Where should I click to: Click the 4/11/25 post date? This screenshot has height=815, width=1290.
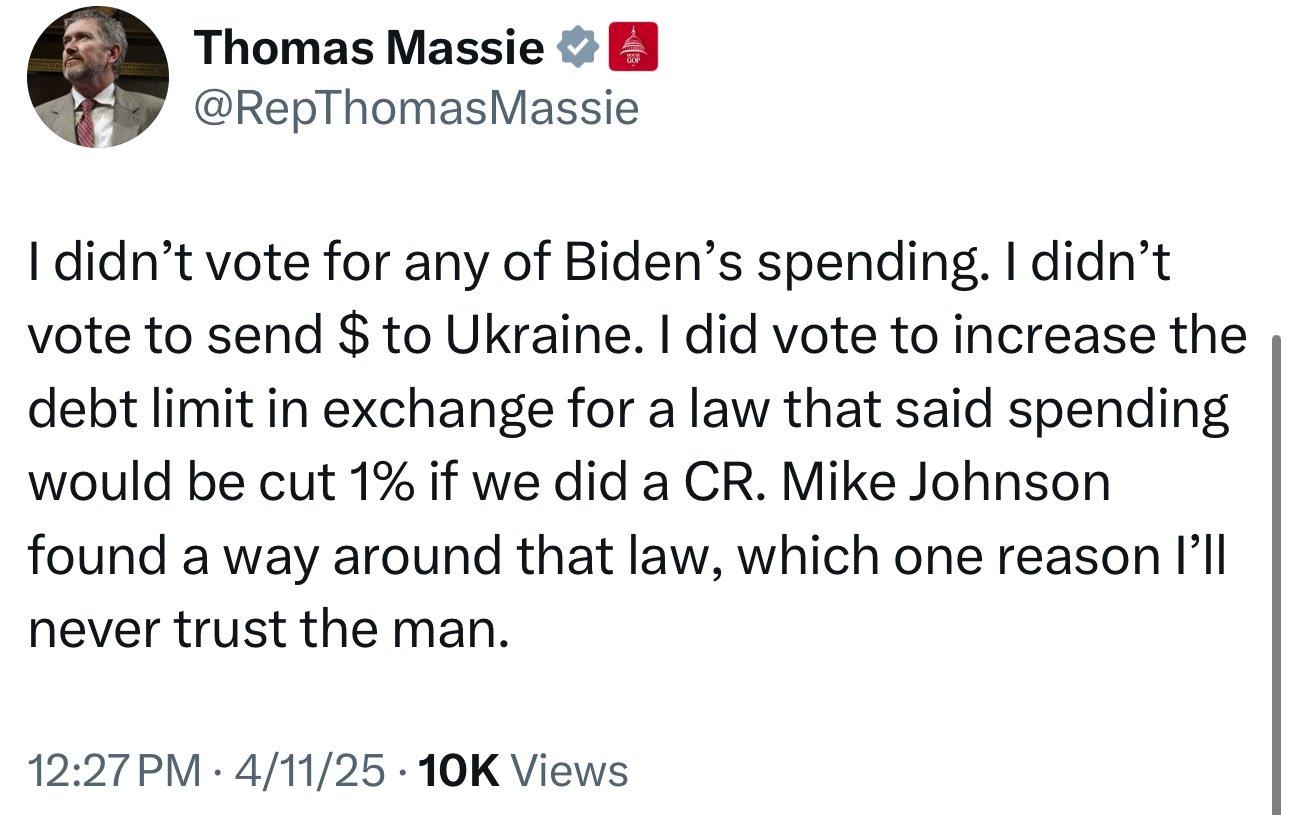point(309,771)
